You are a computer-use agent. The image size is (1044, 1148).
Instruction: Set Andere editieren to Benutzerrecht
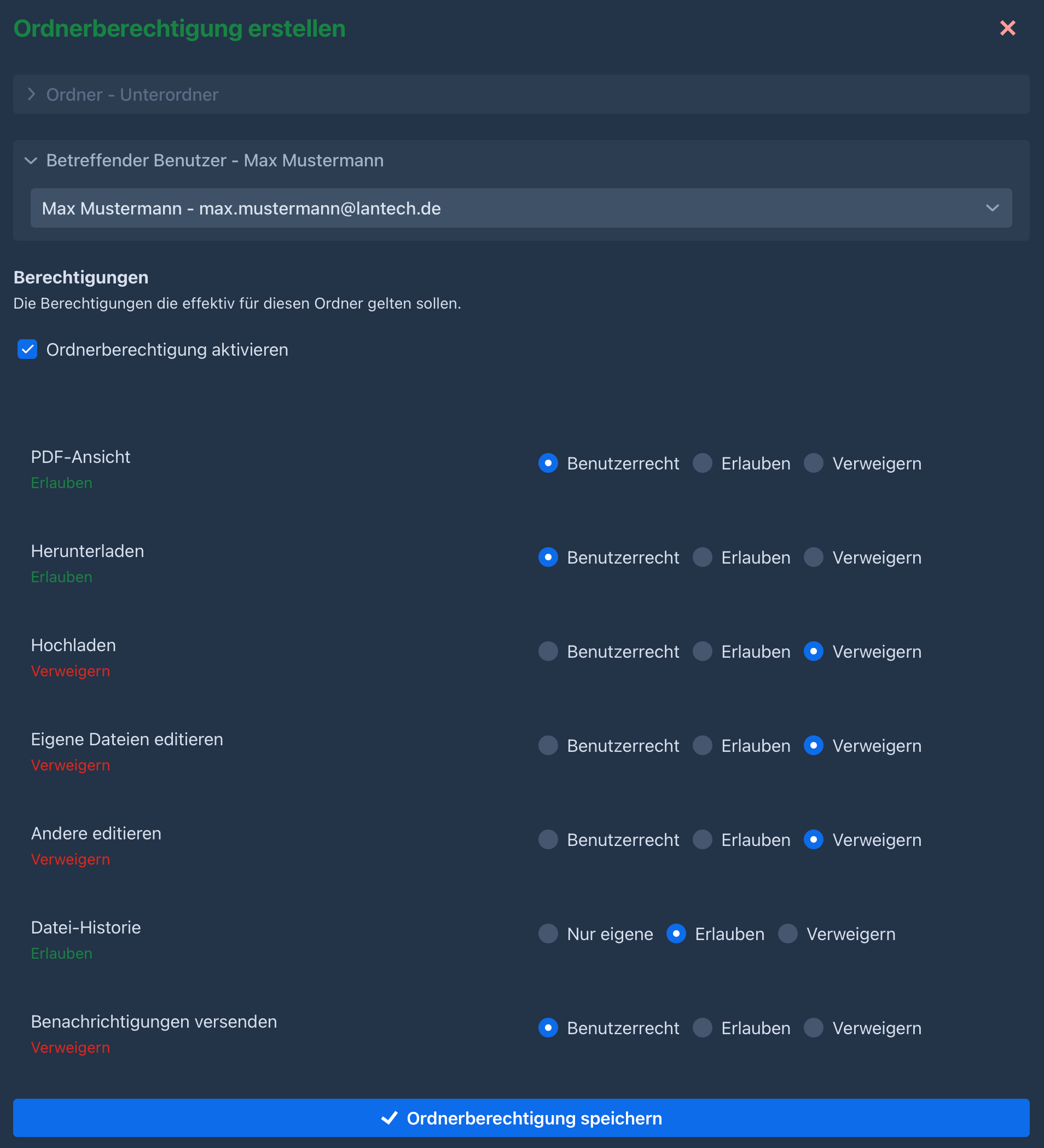click(548, 839)
